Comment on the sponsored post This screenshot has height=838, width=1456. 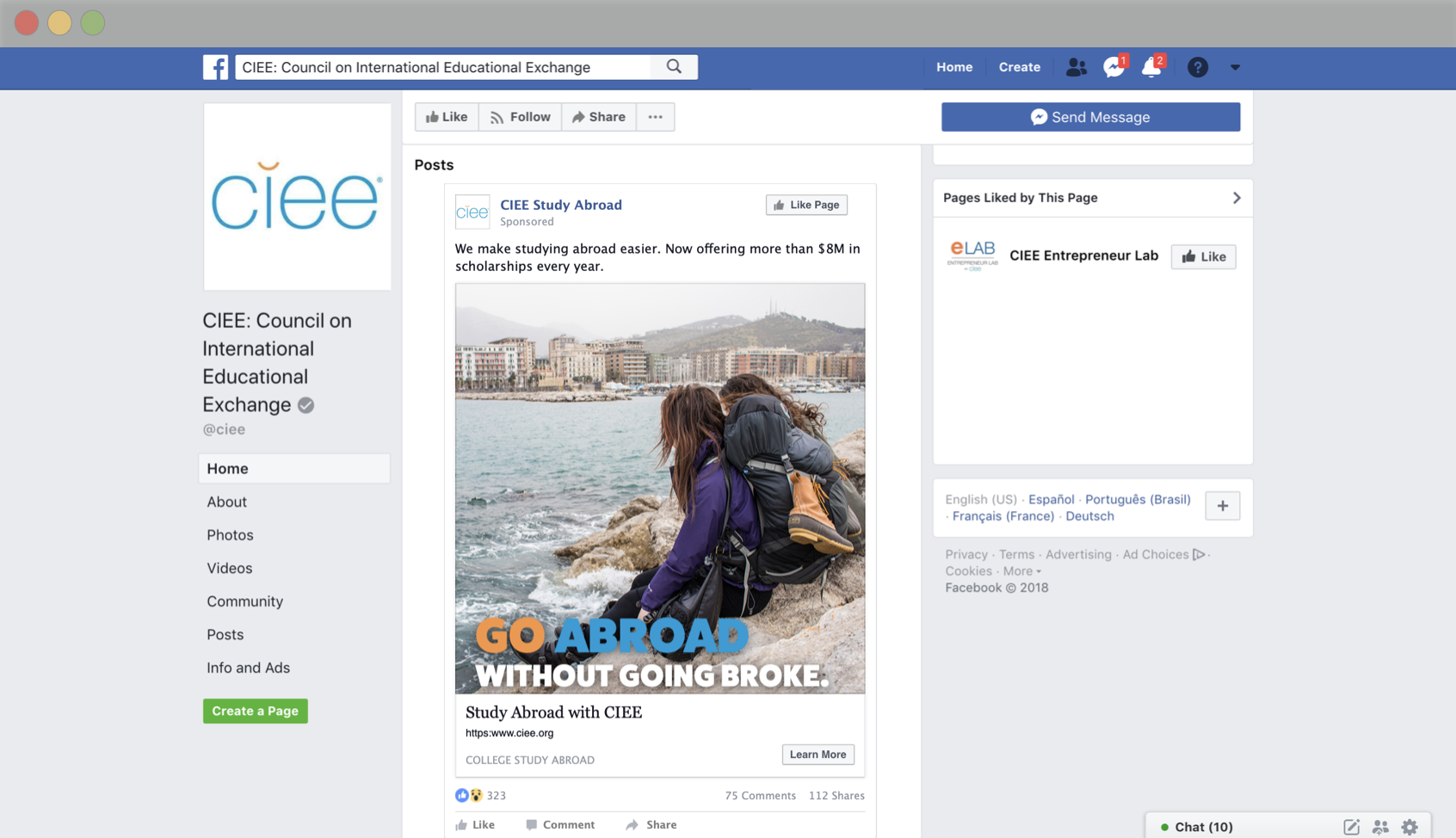[x=560, y=824]
